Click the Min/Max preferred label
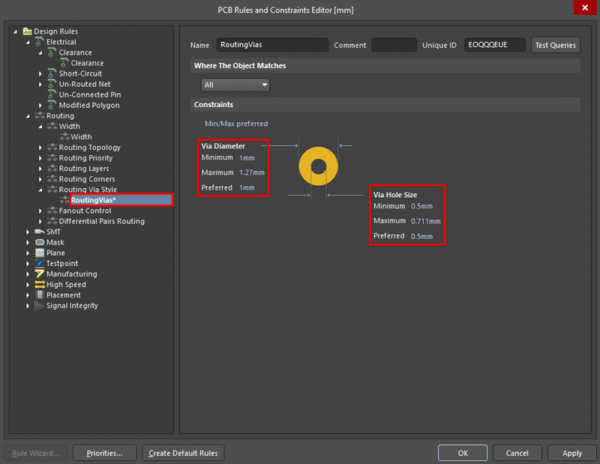 (x=236, y=124)
